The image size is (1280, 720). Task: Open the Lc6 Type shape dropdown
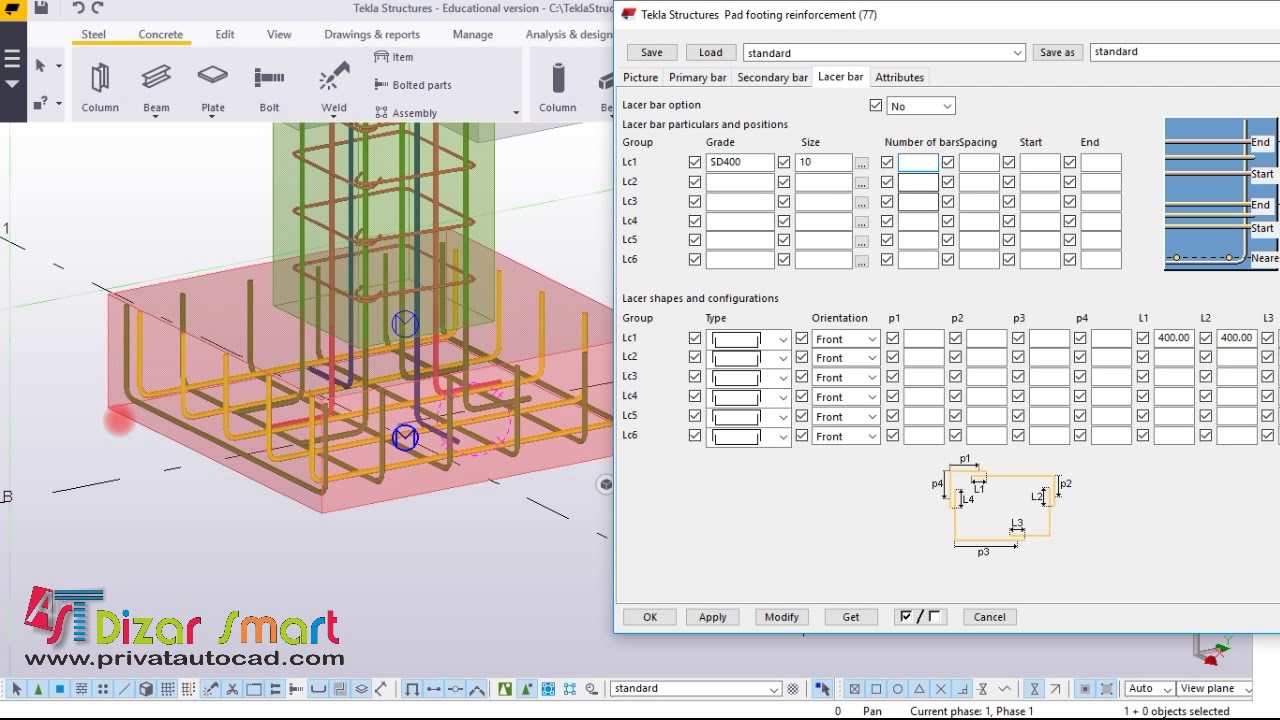click(x=748, y=436)
